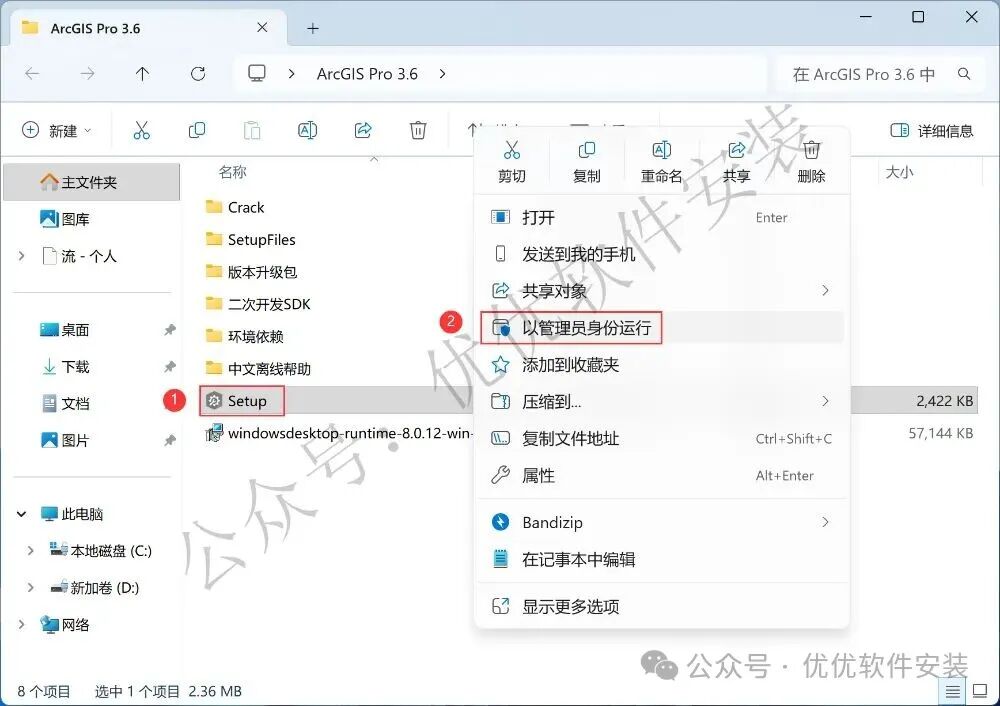Screen dimensions: 1000x706
Task: Click 剪切 in the context menu
Action: [511, 162]
